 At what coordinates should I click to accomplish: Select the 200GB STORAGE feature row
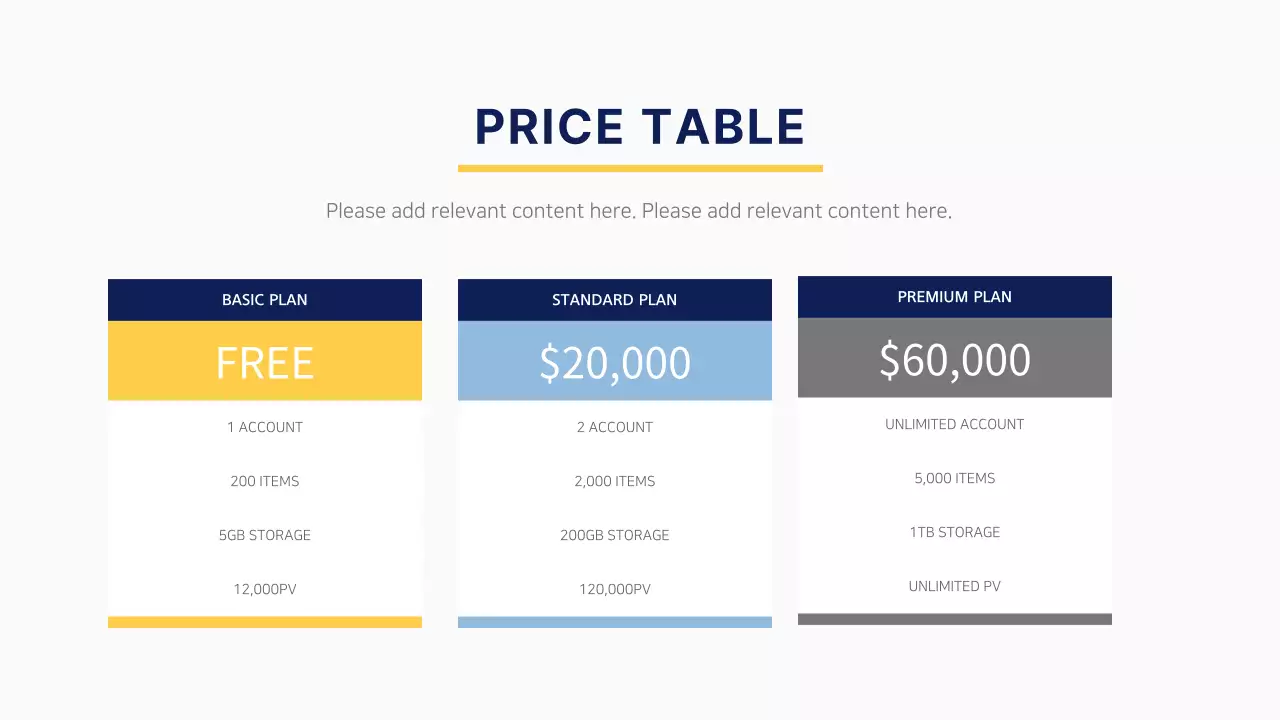tap(615, 535)
